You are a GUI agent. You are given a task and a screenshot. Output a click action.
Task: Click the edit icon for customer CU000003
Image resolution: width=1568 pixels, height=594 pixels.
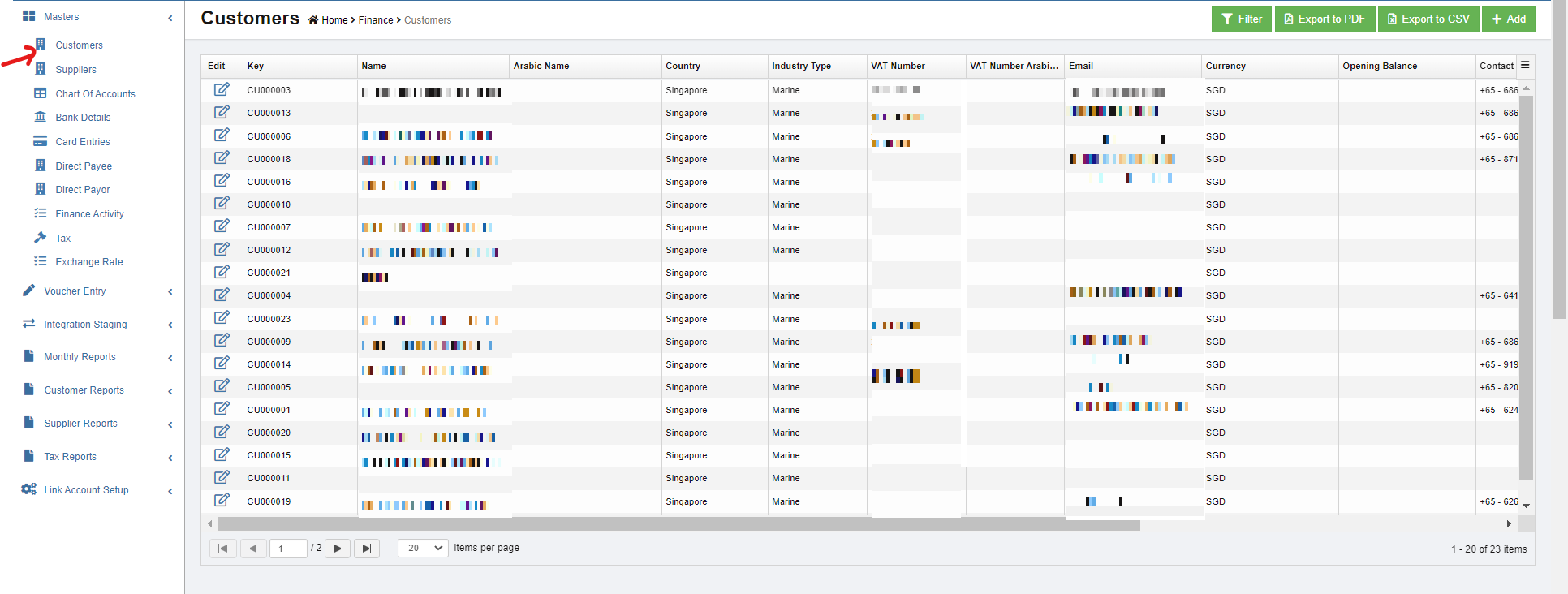222,89
